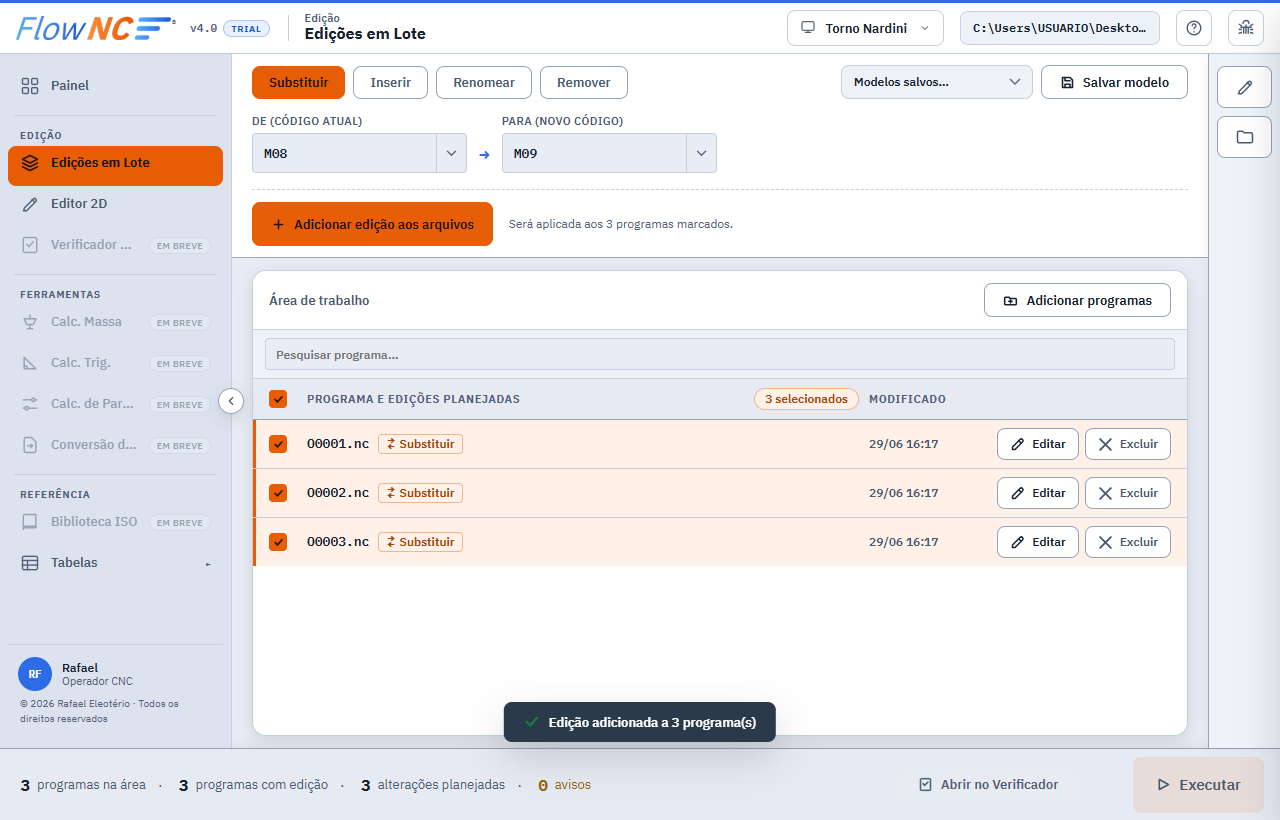Click the Substituir tag on 00001.nc
Screen dimensions: 1280x820
[420, 444]
